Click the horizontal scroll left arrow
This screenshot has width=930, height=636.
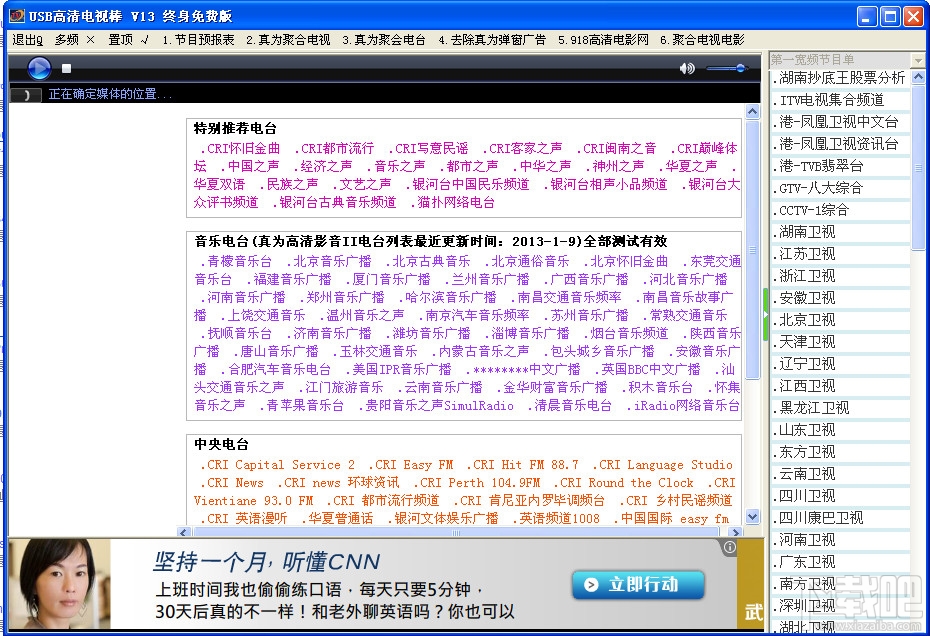tap(184, 532)
